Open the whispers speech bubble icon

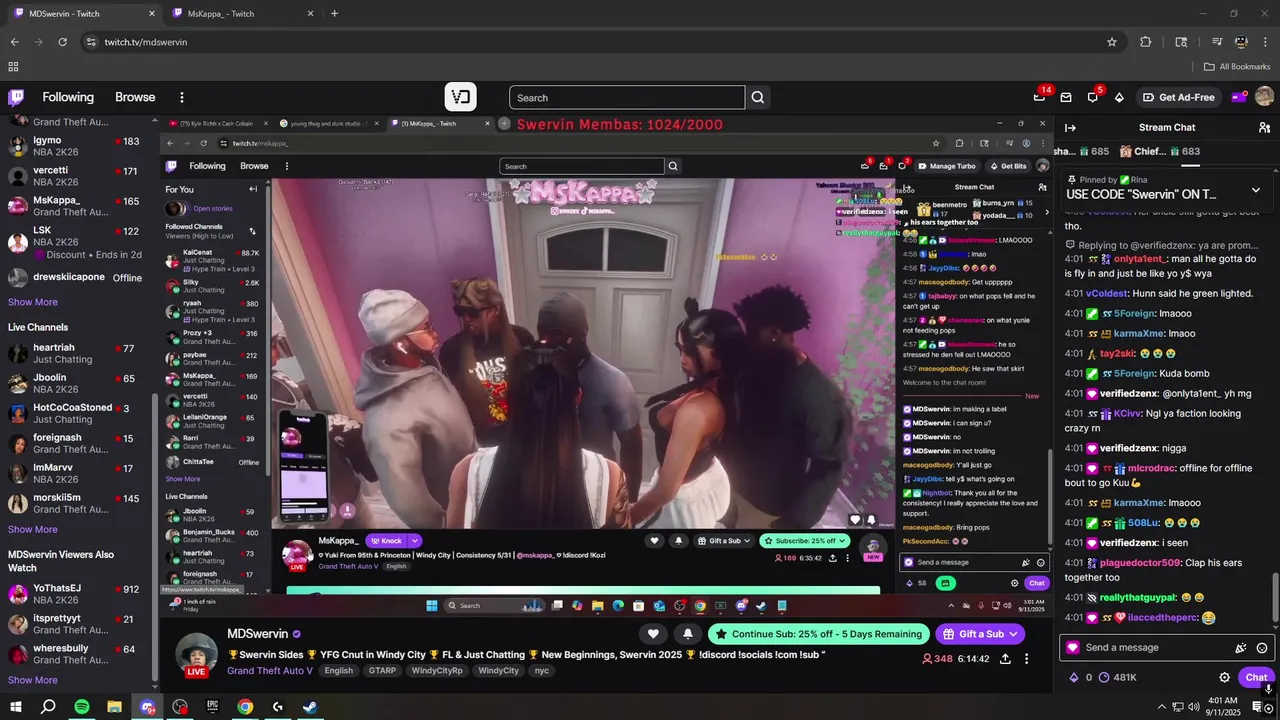(1092, 97)
